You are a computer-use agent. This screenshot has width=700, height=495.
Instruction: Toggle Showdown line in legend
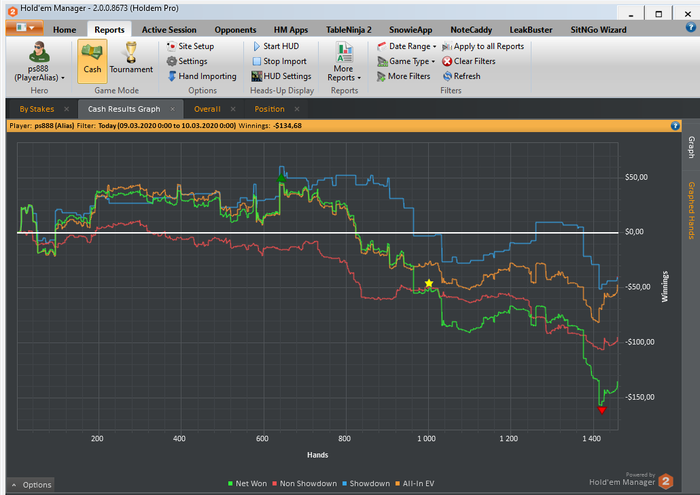pyautogui.click(x=366, y=483)
